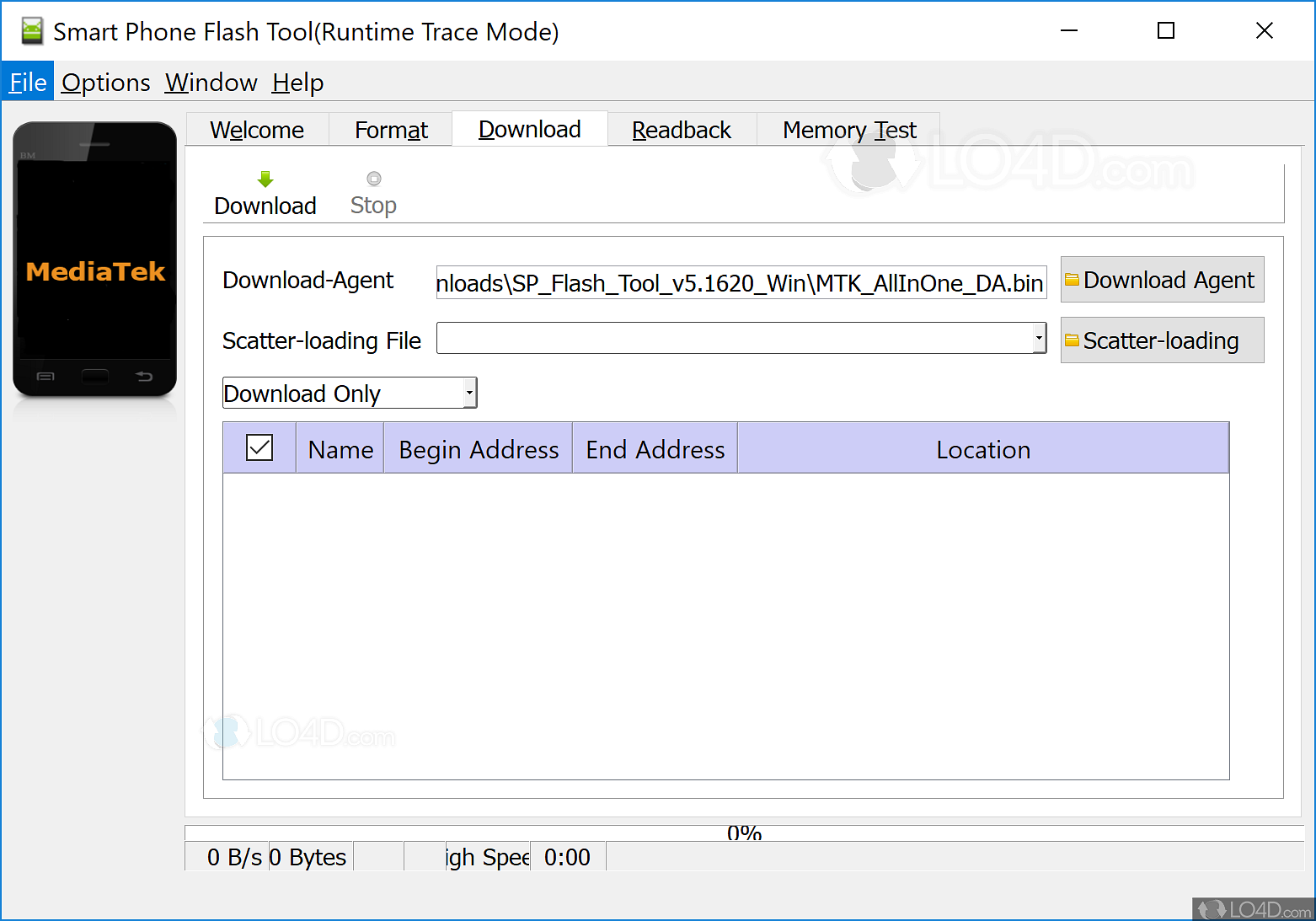Click the 'igh Spee' status bar cell
The image size is (1316, 921).
[488, 857]
